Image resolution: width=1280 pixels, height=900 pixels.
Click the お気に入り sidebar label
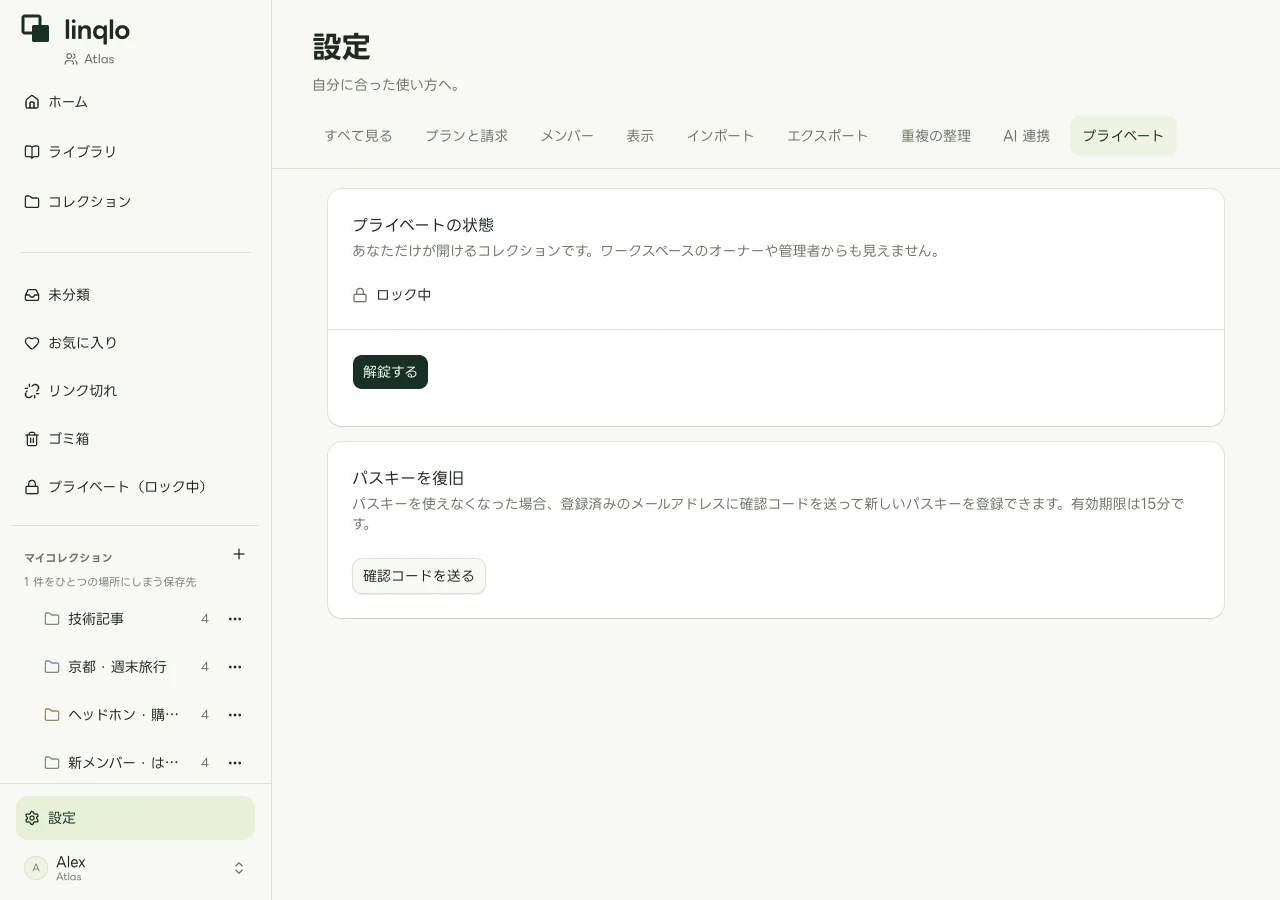click(x=83, y=343)
